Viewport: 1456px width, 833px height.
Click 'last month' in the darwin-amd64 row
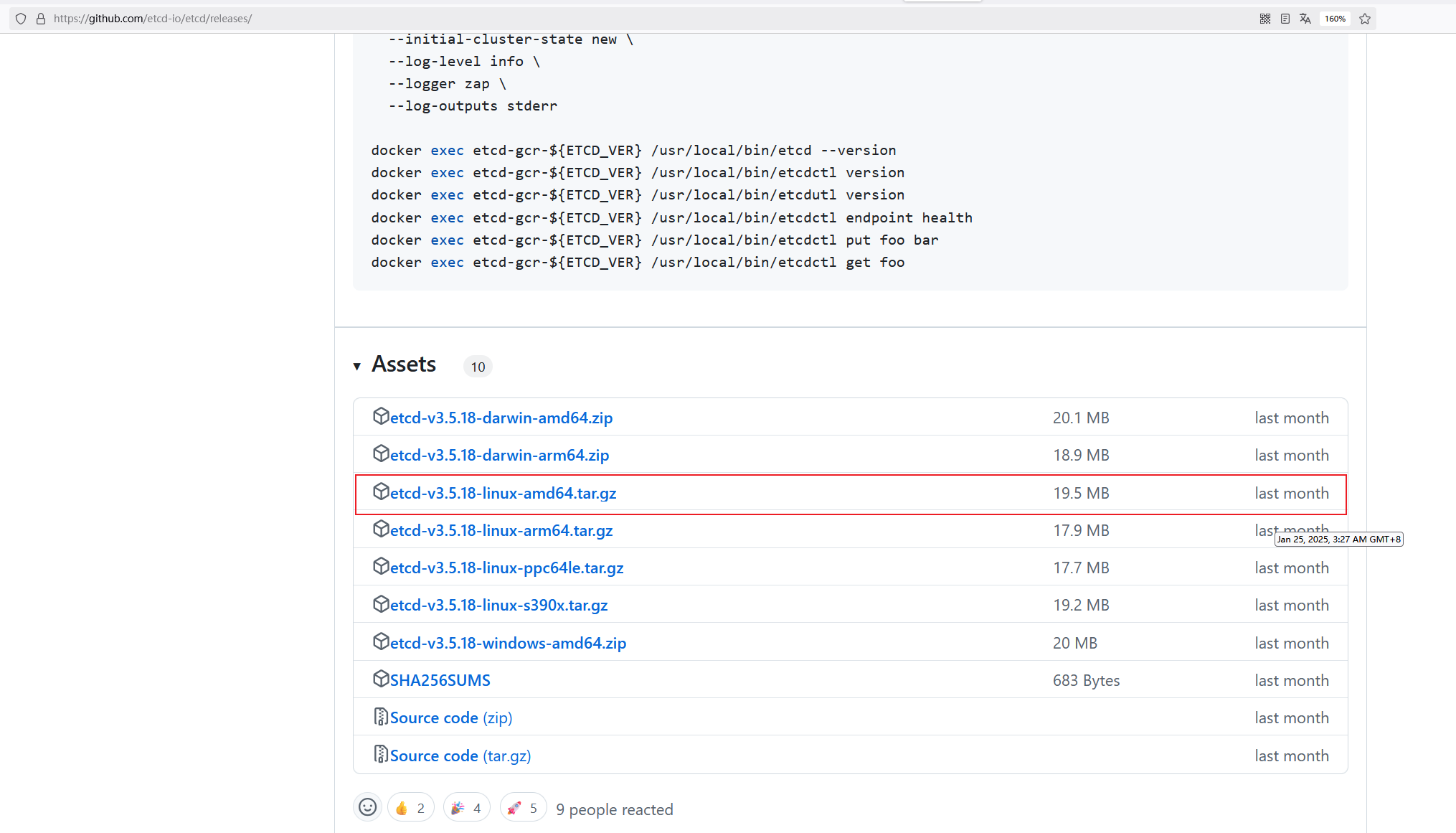tap(1292, 418)
